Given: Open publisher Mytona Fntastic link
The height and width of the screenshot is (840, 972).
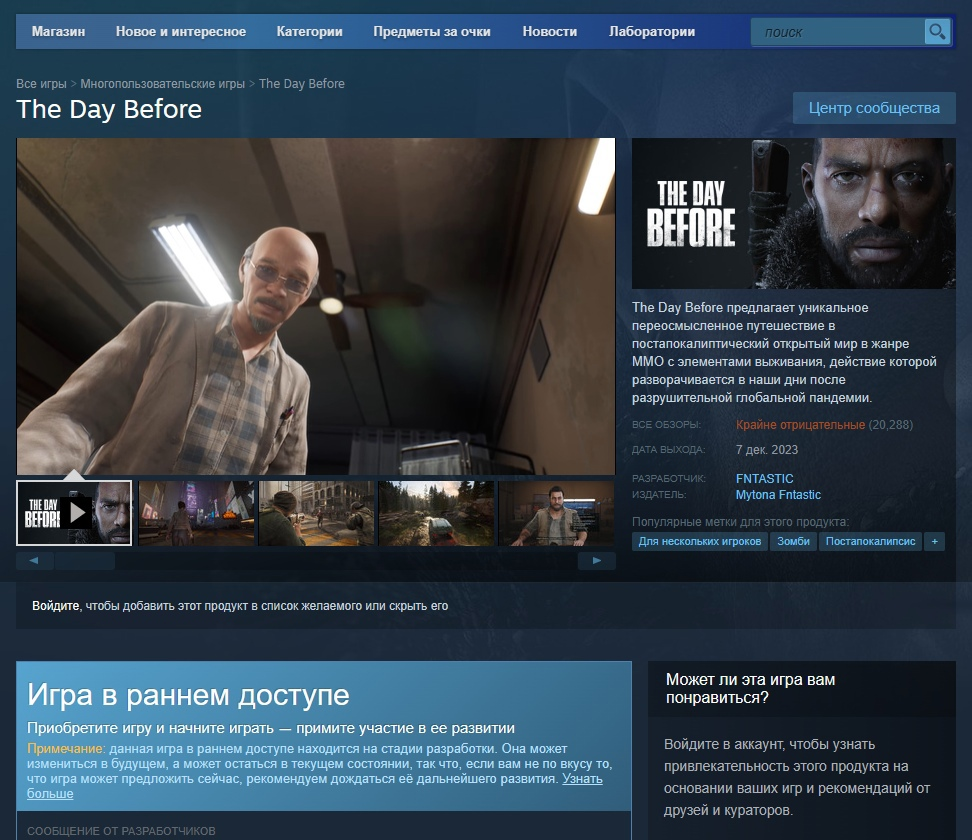Looking at the screenshot, I should coord(778,495).
